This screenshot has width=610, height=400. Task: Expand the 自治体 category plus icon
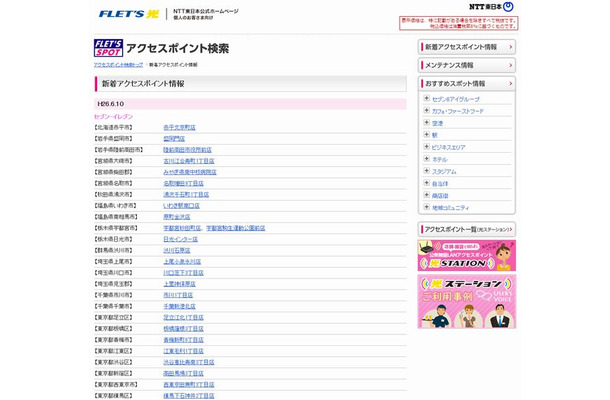[426, 183]
